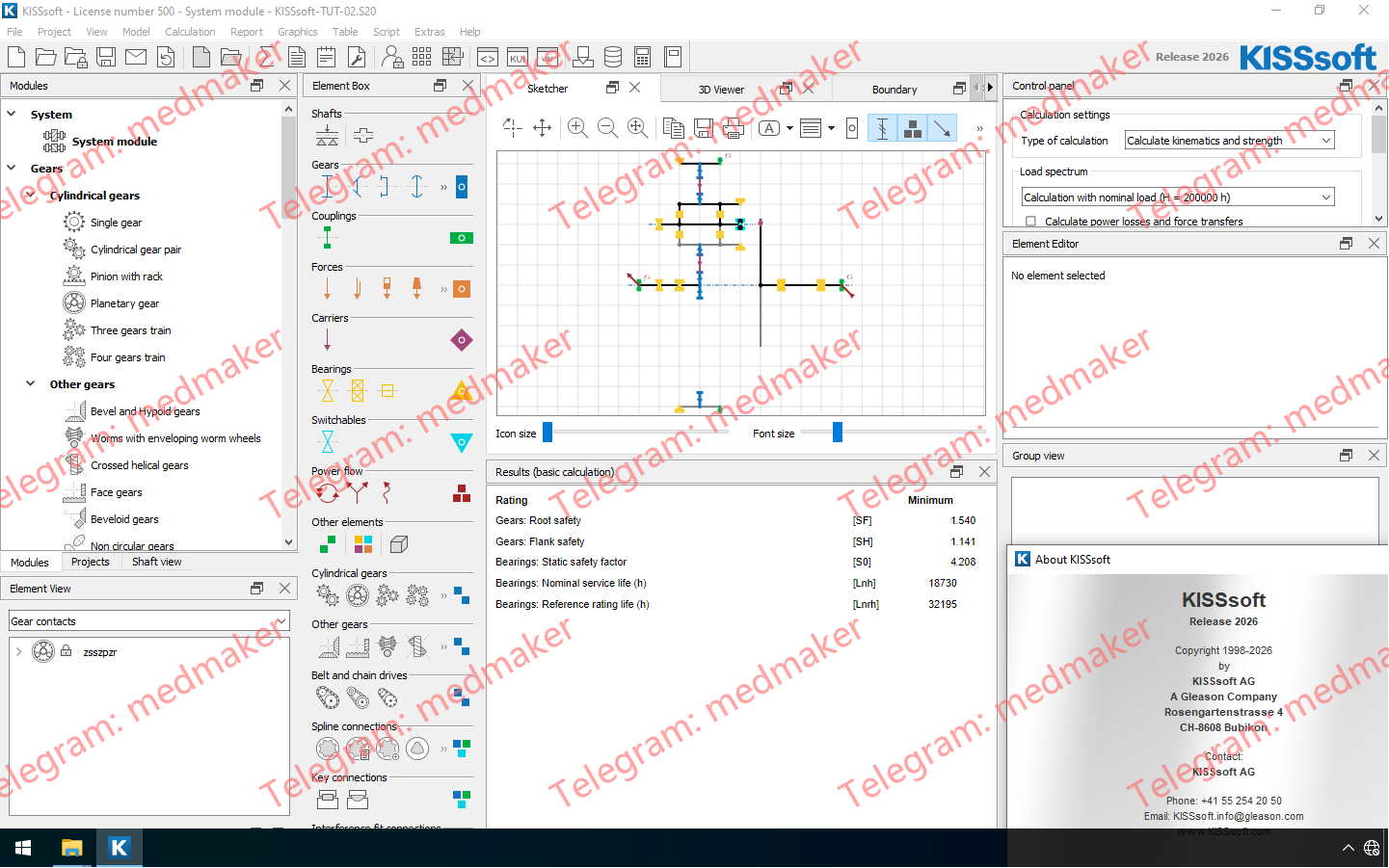The height and width of the screenshot is (868, 1389).
Task: Open the Cylindrical gear pair module icon
Action: [73, 249]
